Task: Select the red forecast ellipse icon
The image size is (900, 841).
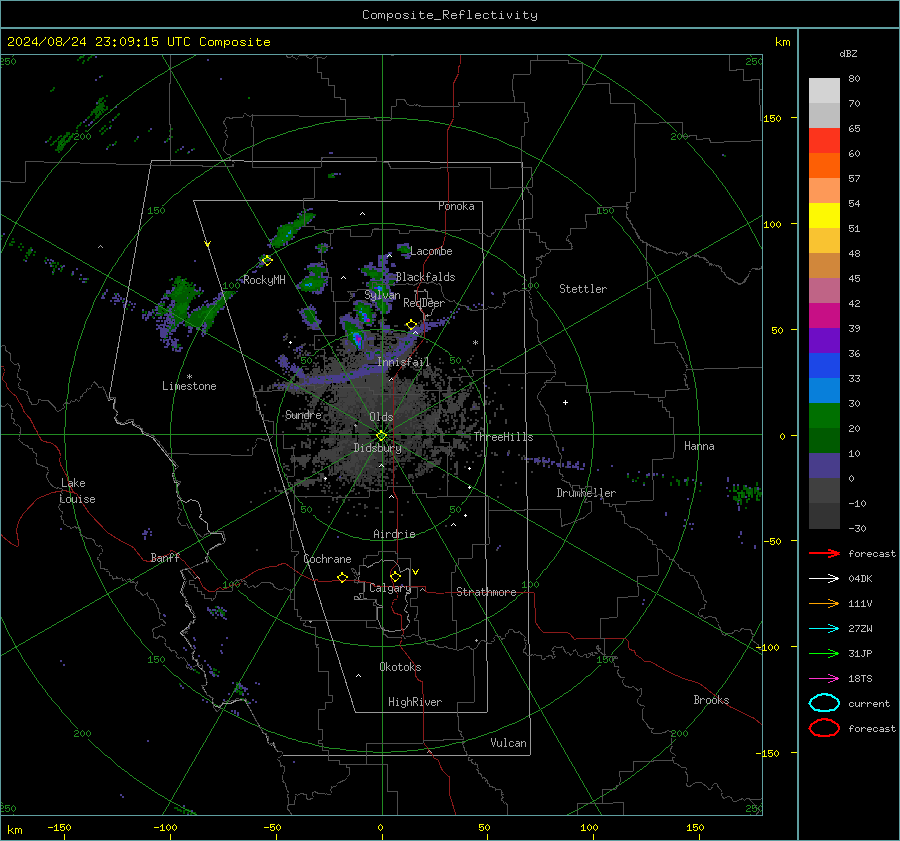Action: [x=824, y=728]
